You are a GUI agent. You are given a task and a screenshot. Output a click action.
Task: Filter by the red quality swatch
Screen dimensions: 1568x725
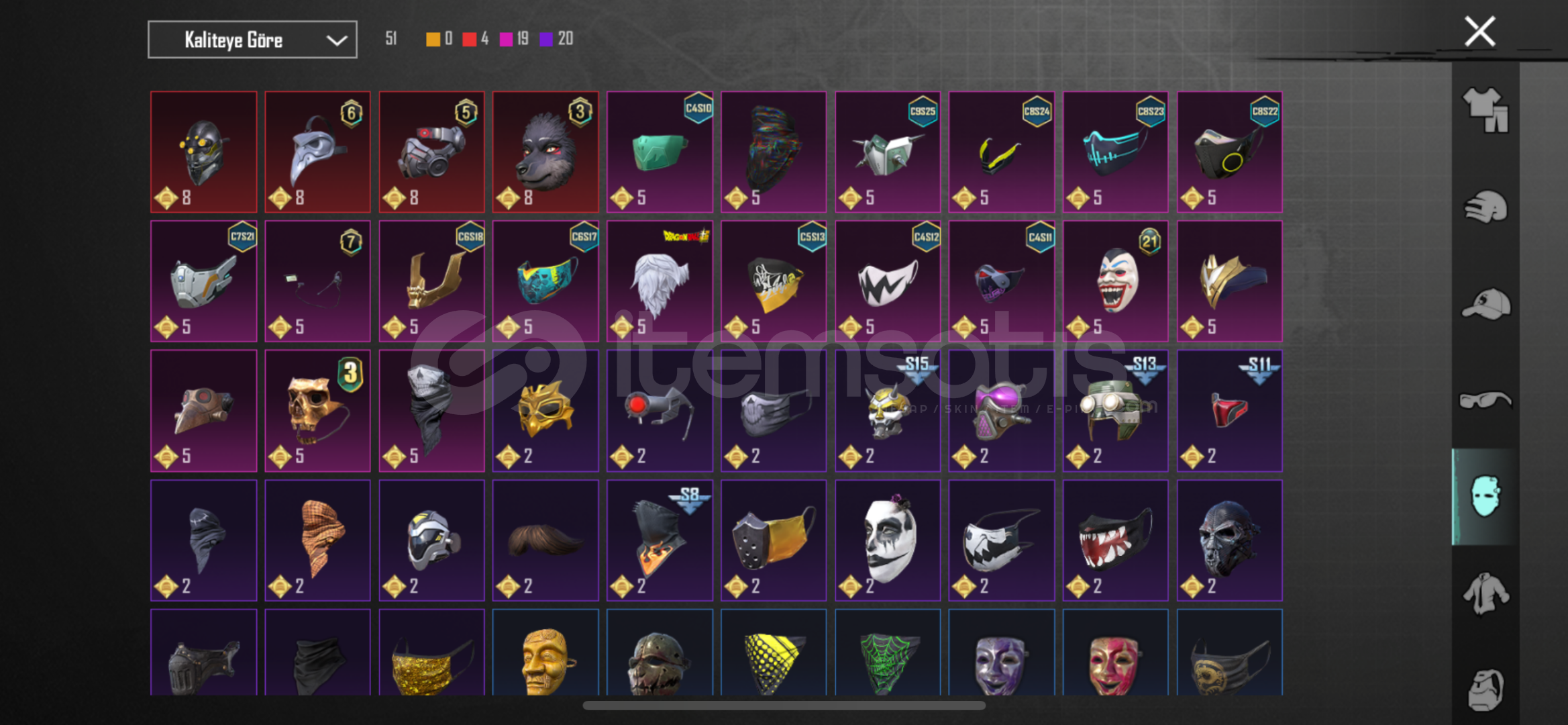coord(470,39)
